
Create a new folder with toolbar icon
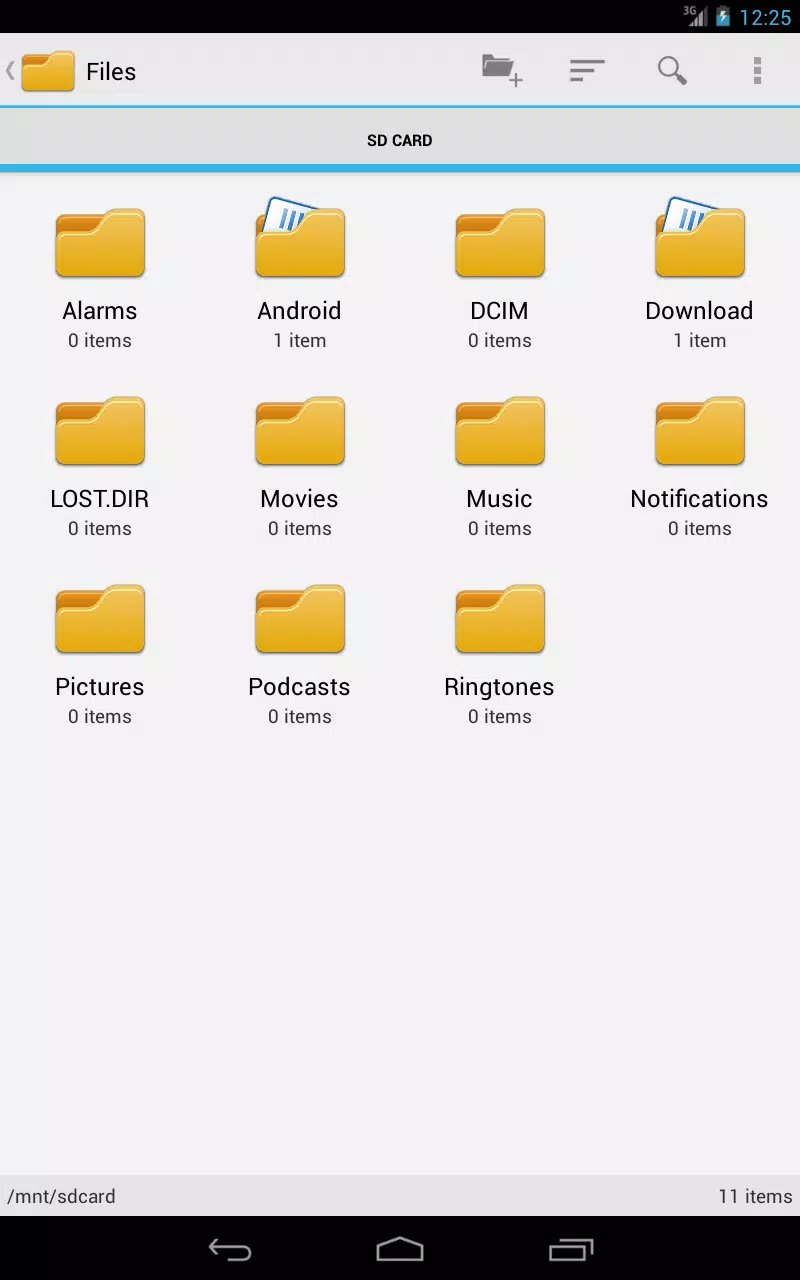[x=502, y=71]
